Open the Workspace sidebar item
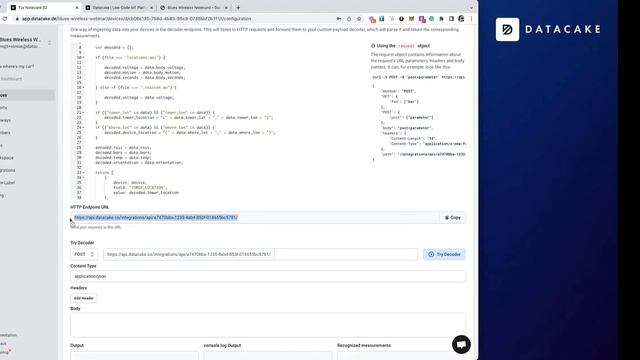Screen dimensions: 640x360 coord(7,158)
